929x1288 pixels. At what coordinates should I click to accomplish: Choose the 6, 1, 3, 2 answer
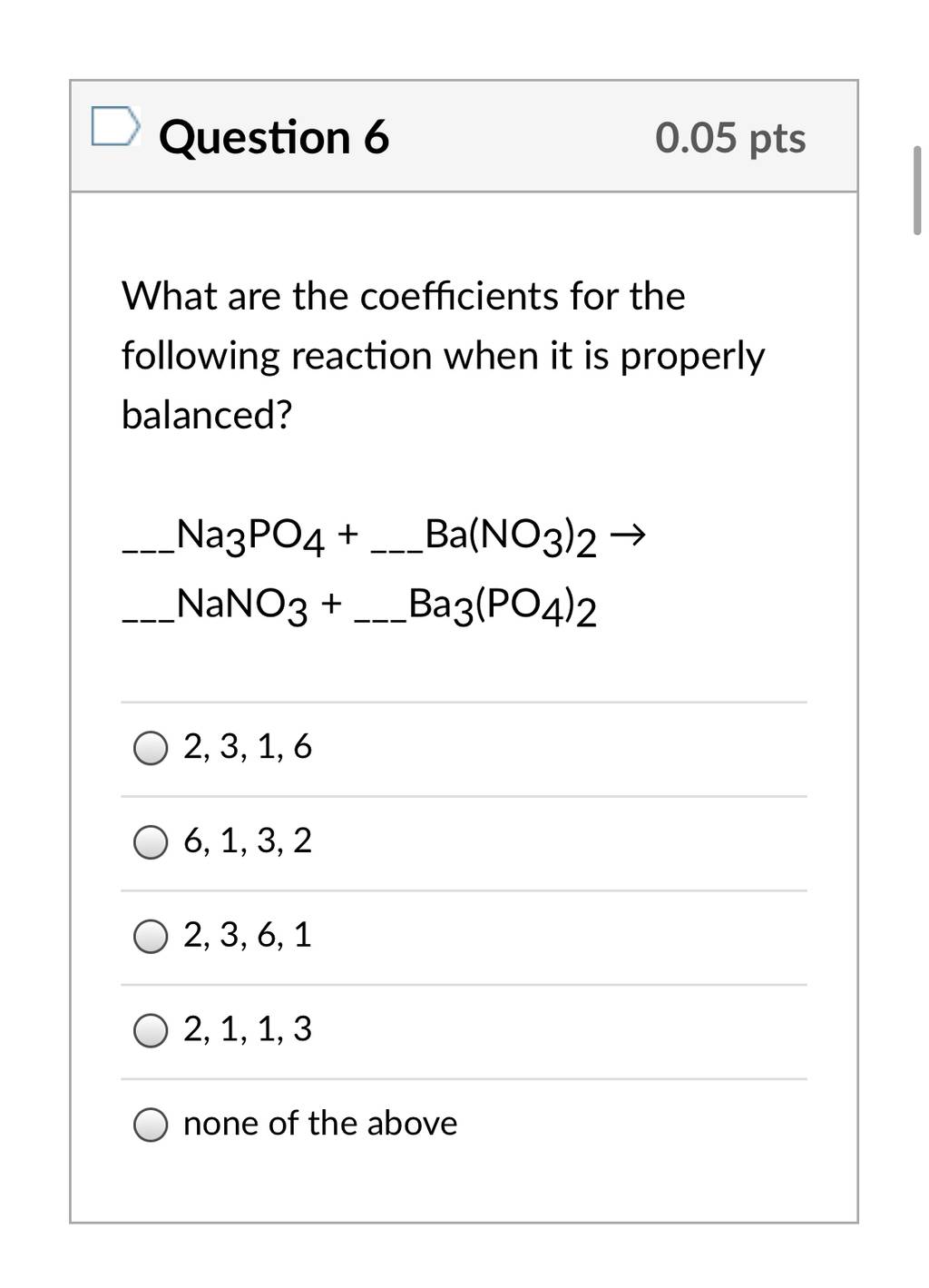pyautogui.click(x=151, y=843)
